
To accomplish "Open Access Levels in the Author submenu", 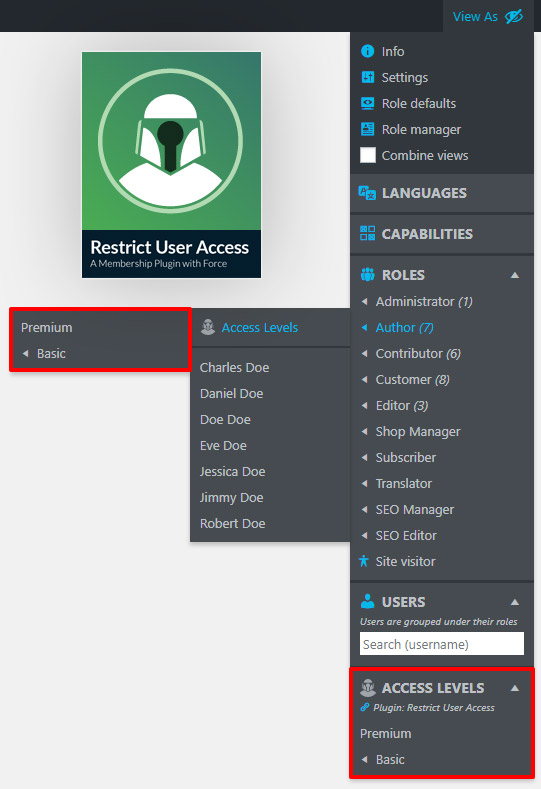I will 260,328.
